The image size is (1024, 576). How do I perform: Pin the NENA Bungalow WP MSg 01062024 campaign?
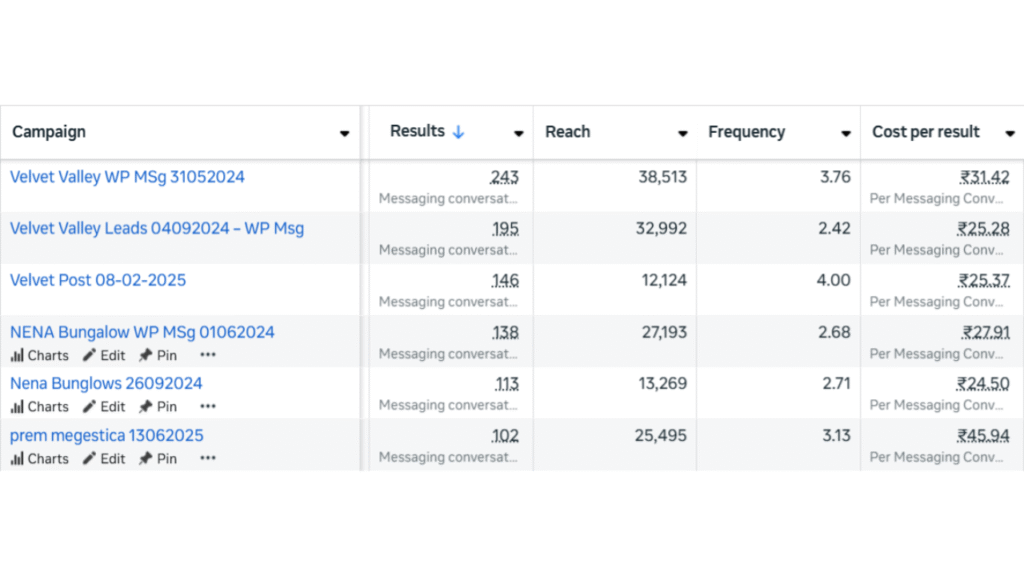coord(158,355)
